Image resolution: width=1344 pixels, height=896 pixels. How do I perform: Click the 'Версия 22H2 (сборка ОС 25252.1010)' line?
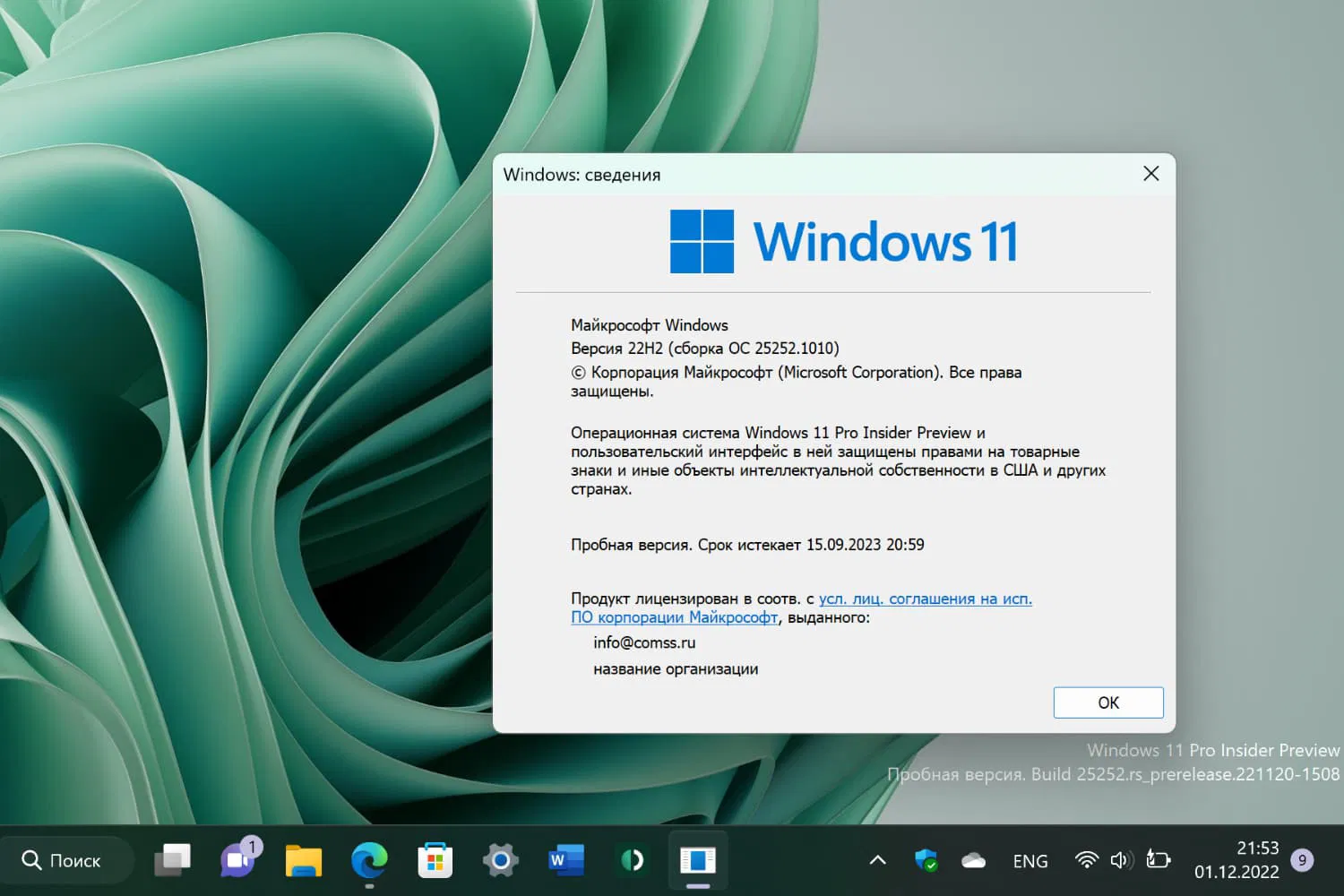pyautogui.click(x=705, y=349)
